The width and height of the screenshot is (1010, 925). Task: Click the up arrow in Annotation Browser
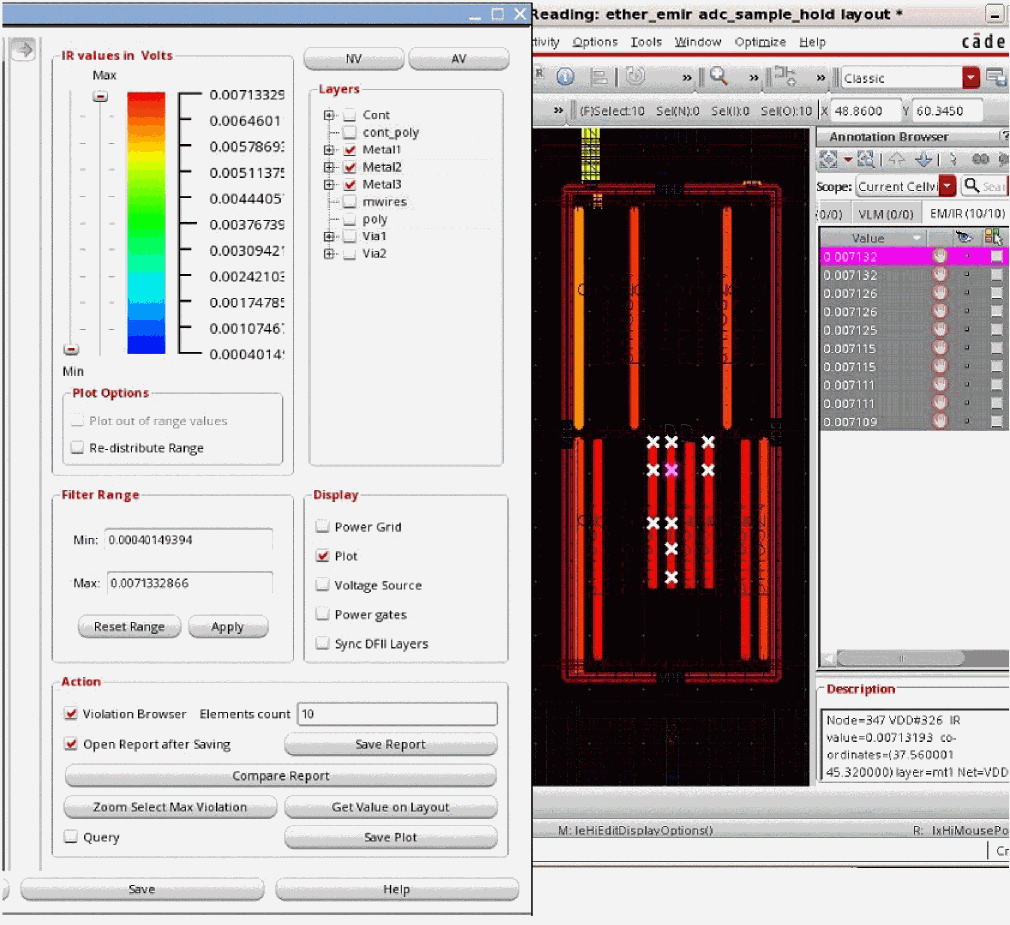tap(895, 159)
